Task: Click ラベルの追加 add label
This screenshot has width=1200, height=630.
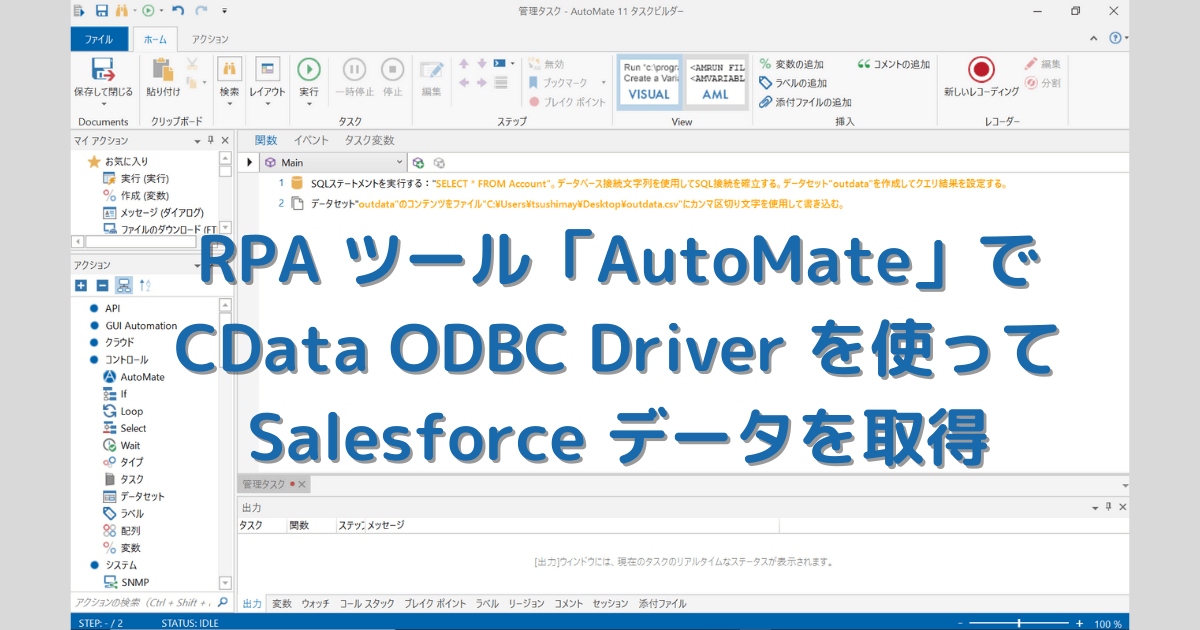Action: click(793, 83)
